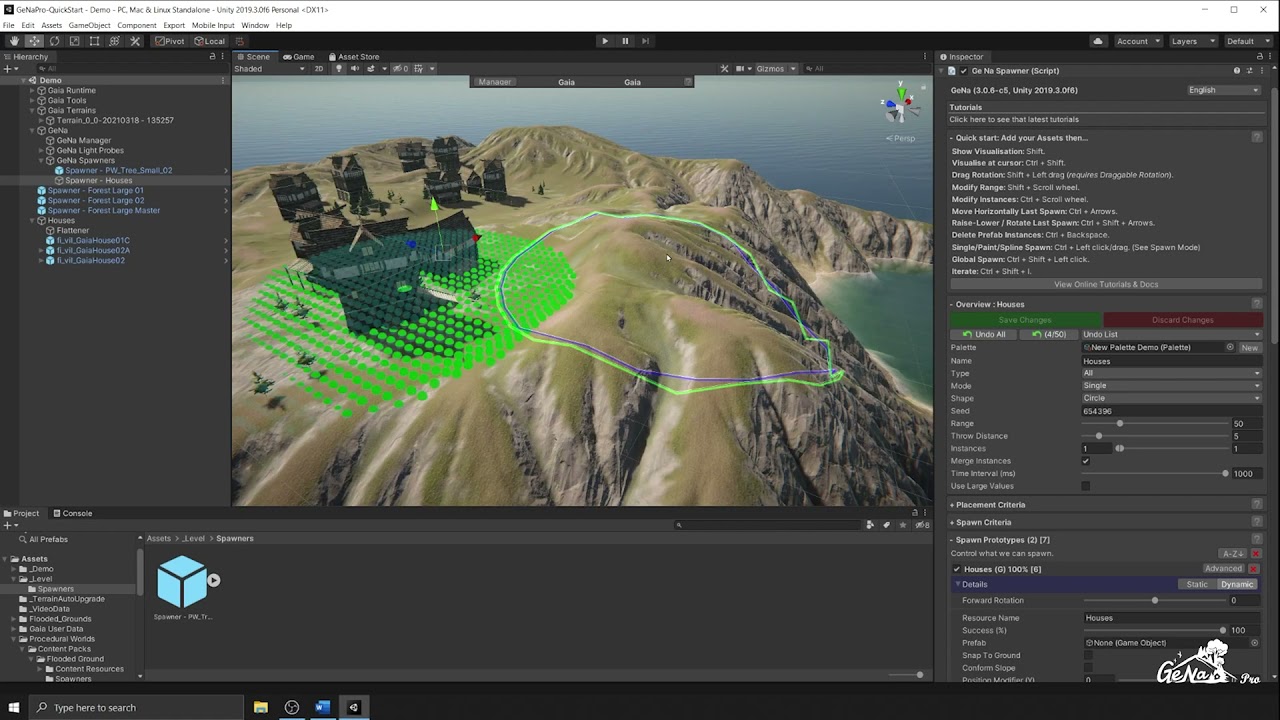Toggle scene audio speaker icon

coord(354,69)
